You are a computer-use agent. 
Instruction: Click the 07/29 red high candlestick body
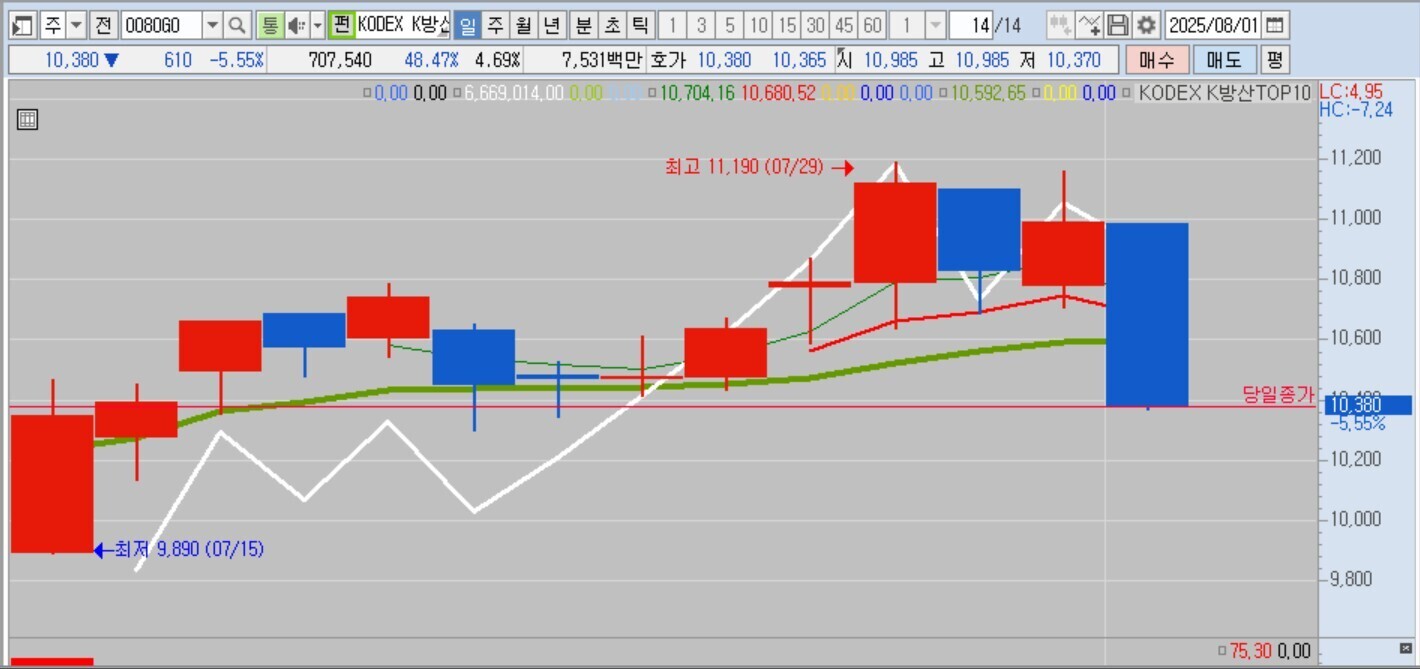pos(895,232)
